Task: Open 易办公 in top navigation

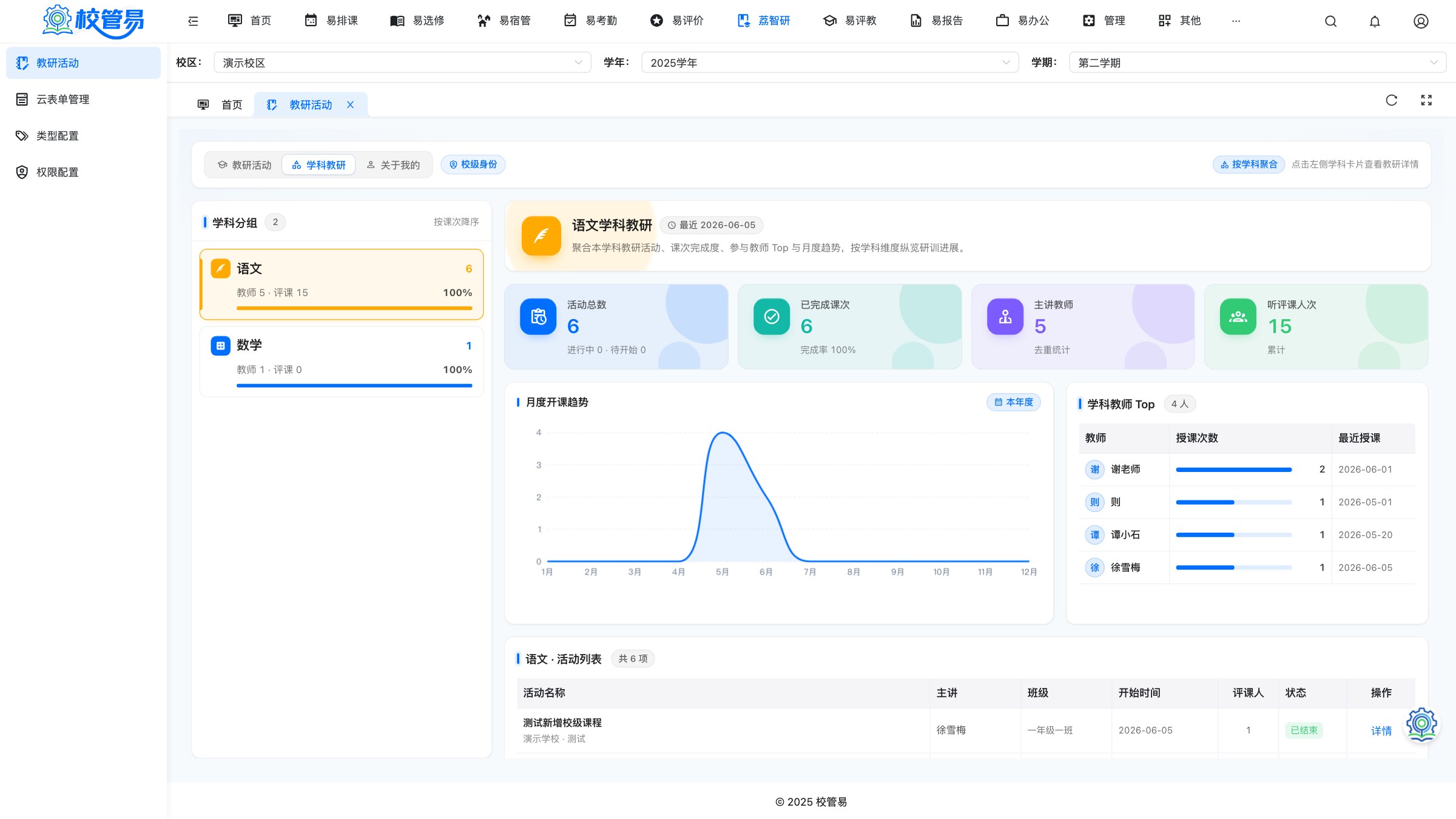Action: pyautogui.click(x=1022, y=21)
